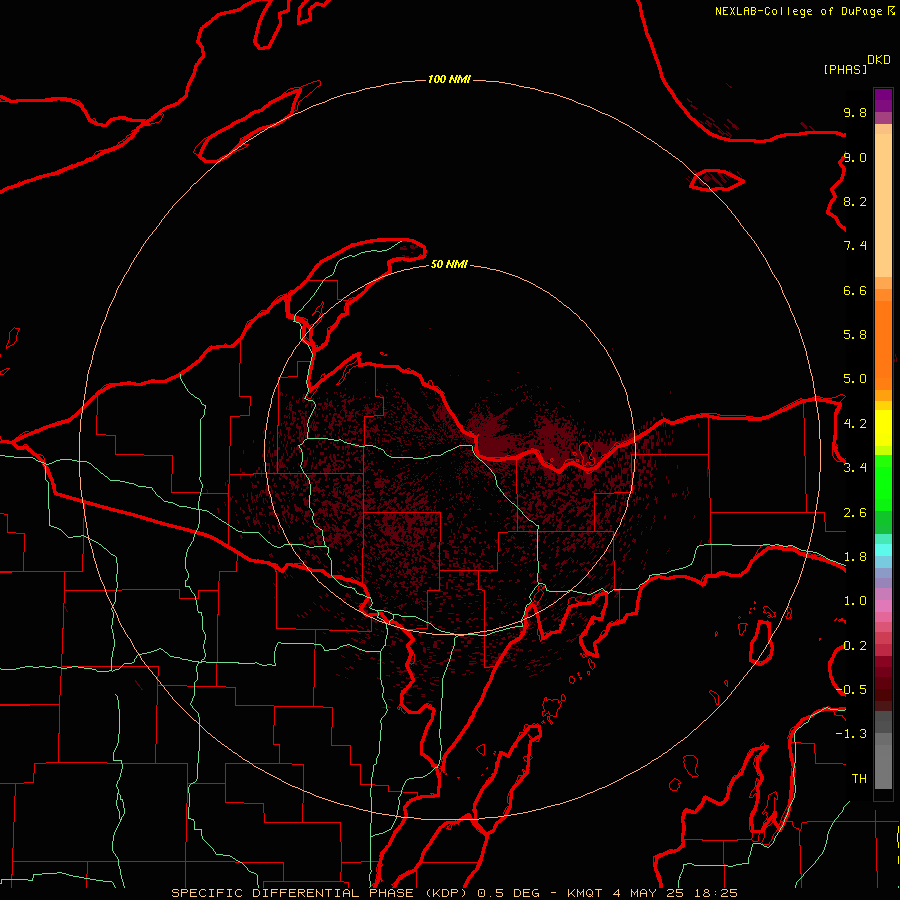Image resolution: width=900 pixels, height=900 pixels.
Task: Click the 50 NMI range ring label
Action: point(449,264)
